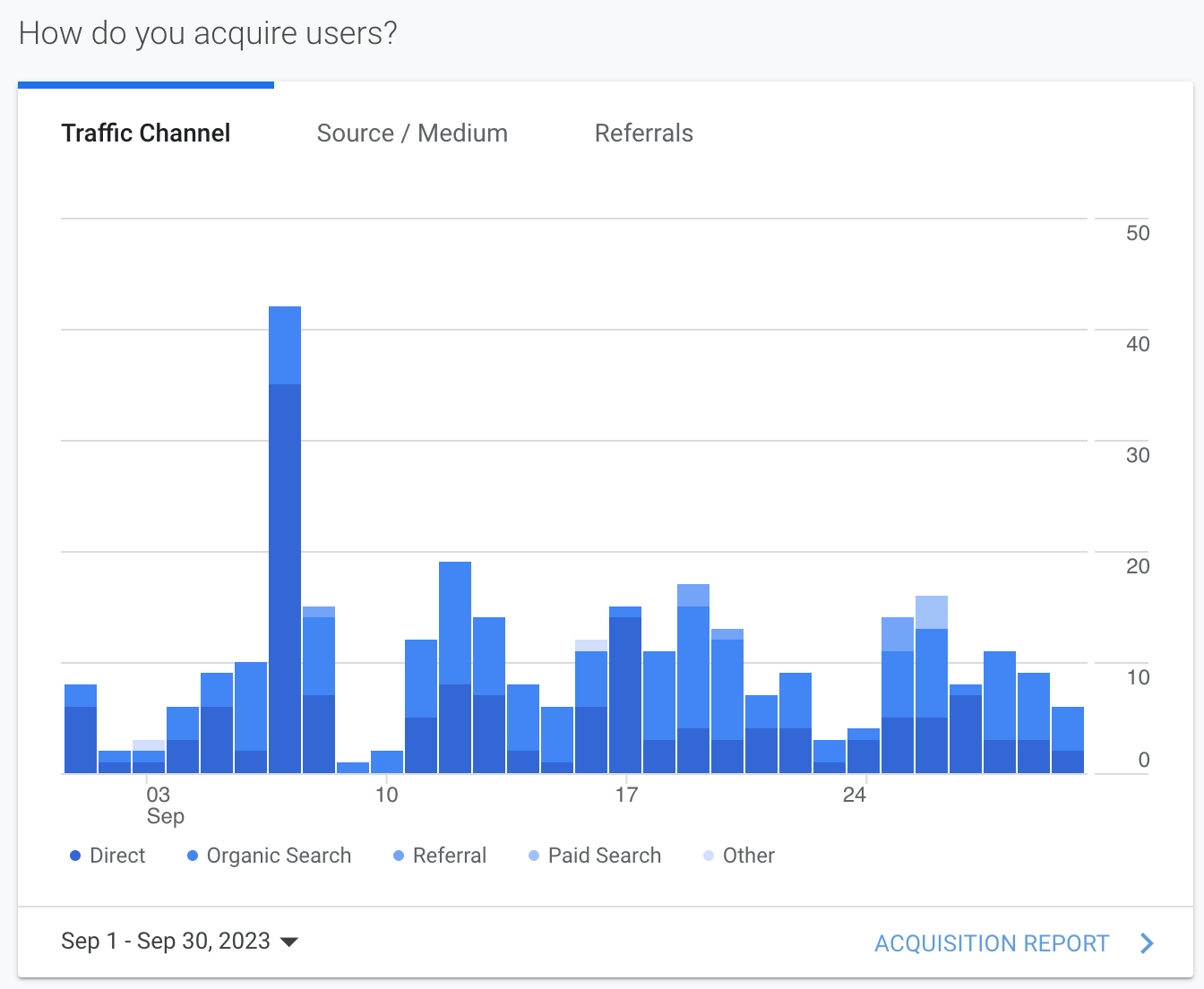Click the Other legend dot
The height and width of the screenshot is (989, 1204).
(x=709, y=856)
